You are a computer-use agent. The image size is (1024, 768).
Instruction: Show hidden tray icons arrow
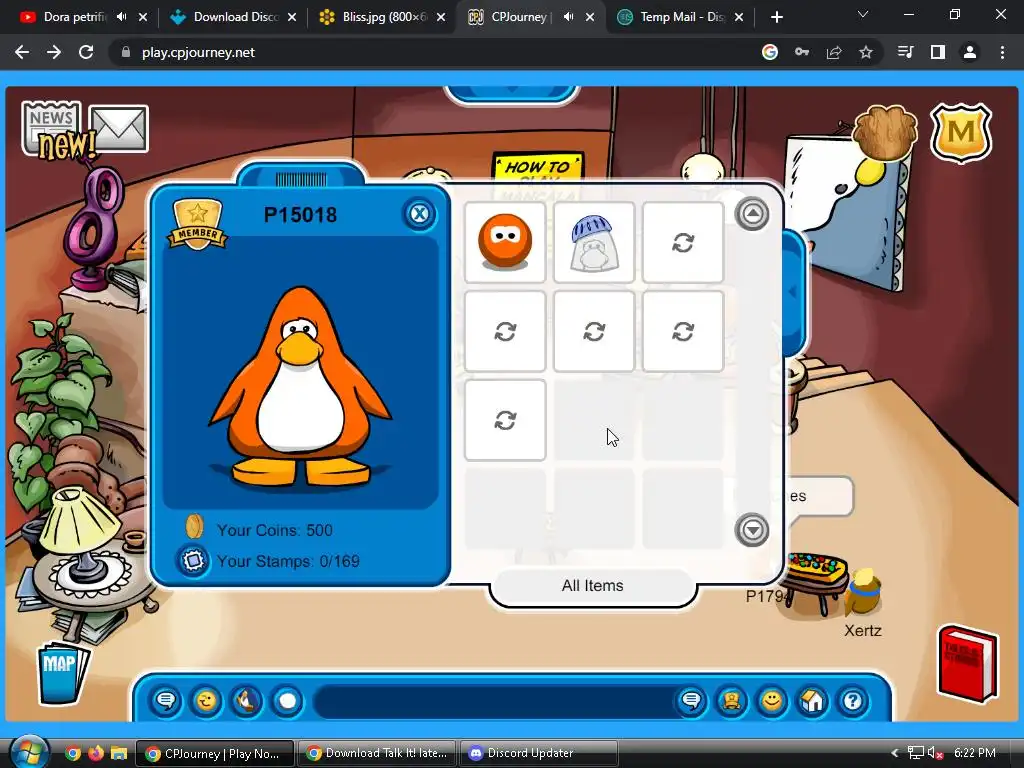(x=895, y=753)
